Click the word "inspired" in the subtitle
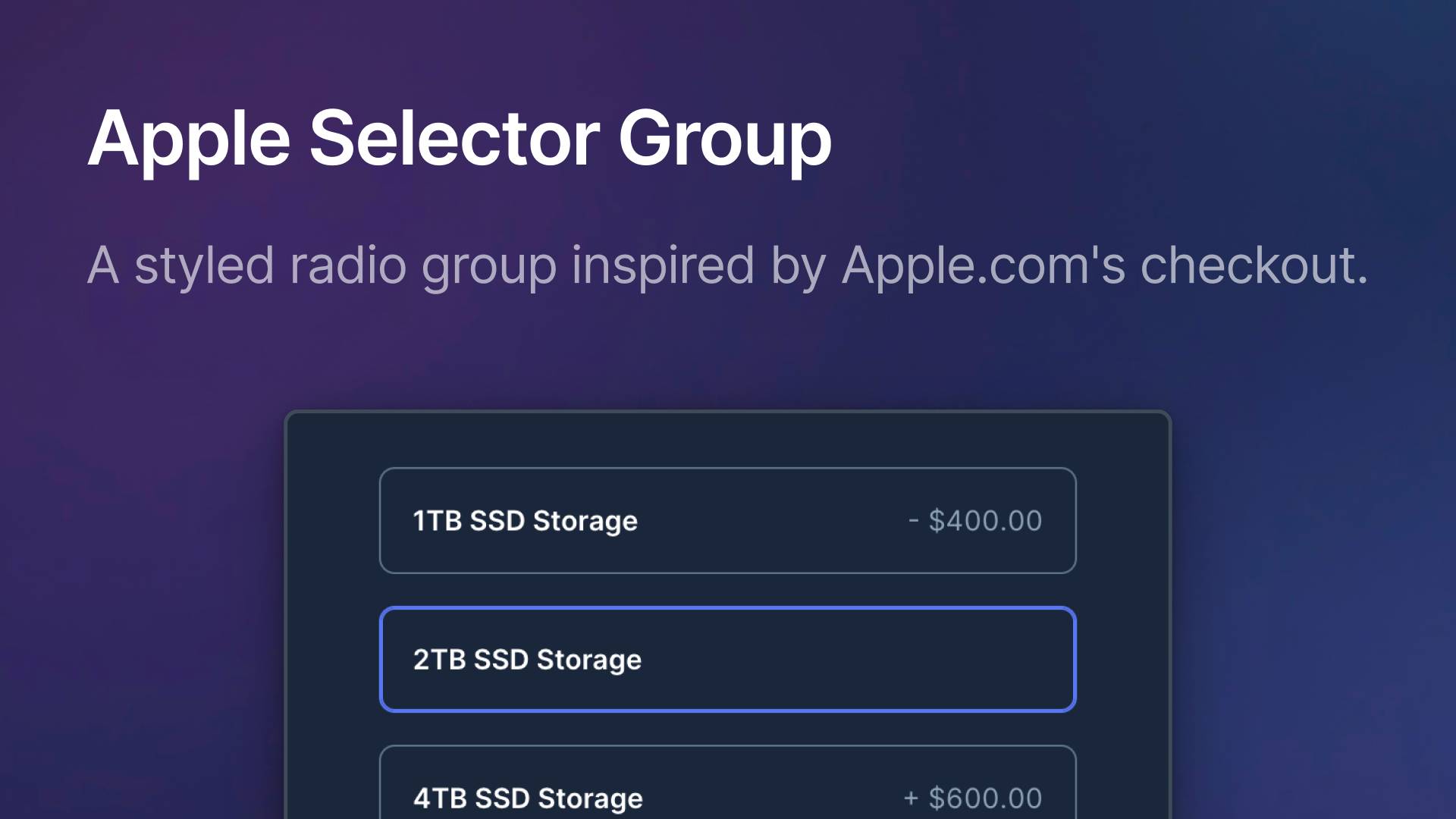The width and height of the screenshot is (1456, 819). (664, 267)
